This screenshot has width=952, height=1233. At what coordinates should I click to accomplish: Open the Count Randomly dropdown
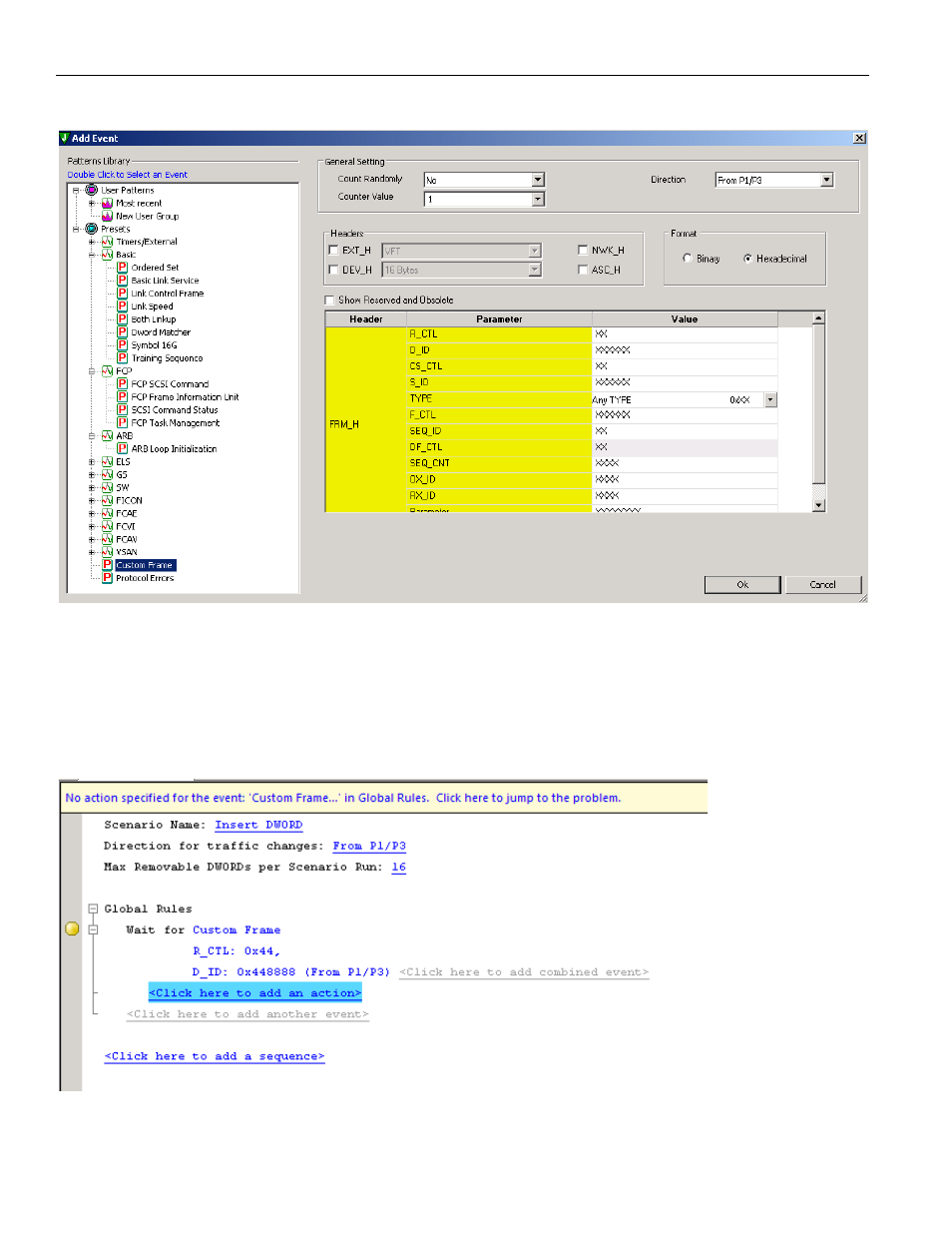coord(538,180)
